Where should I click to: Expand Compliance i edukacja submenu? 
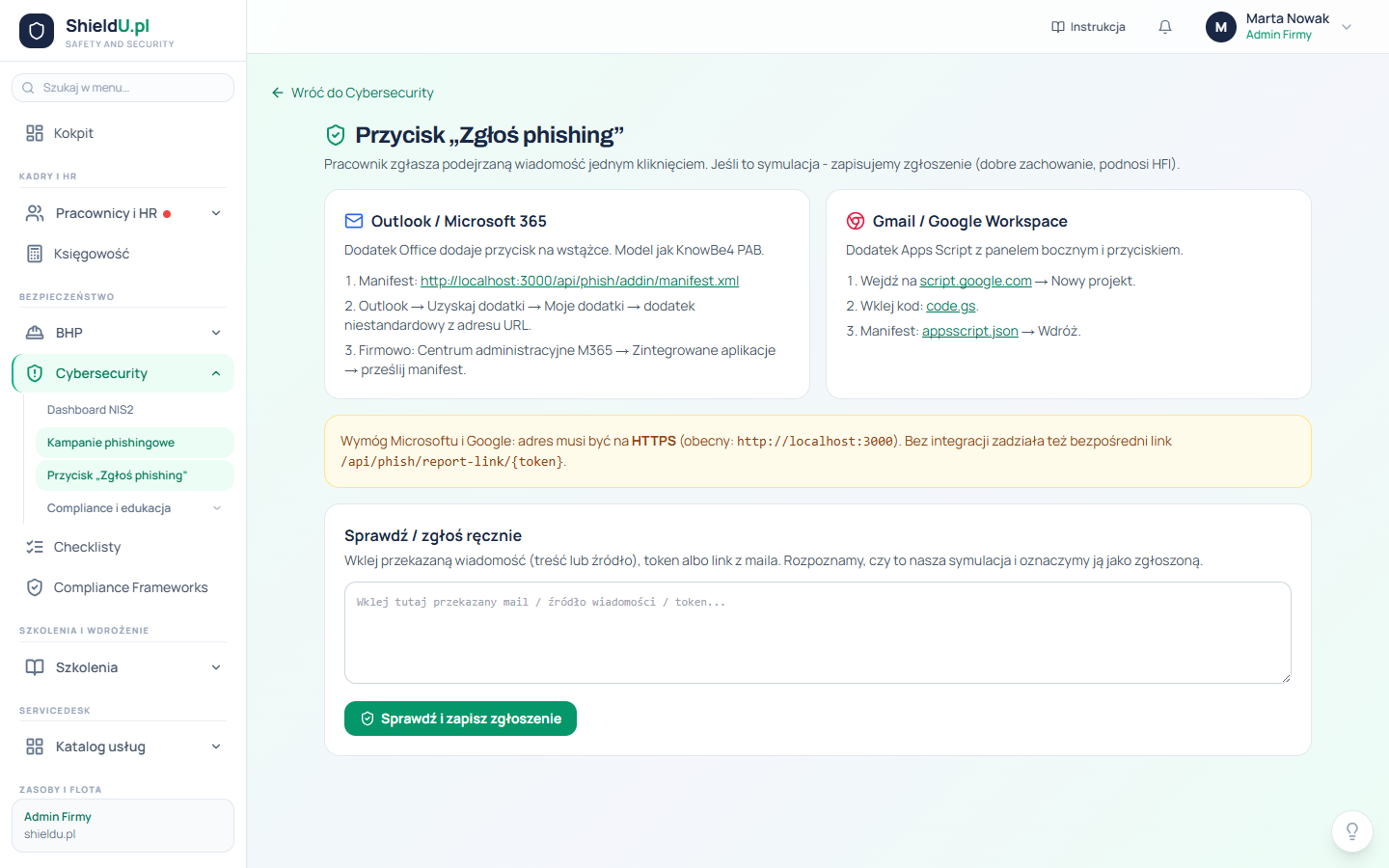point(216,508)
